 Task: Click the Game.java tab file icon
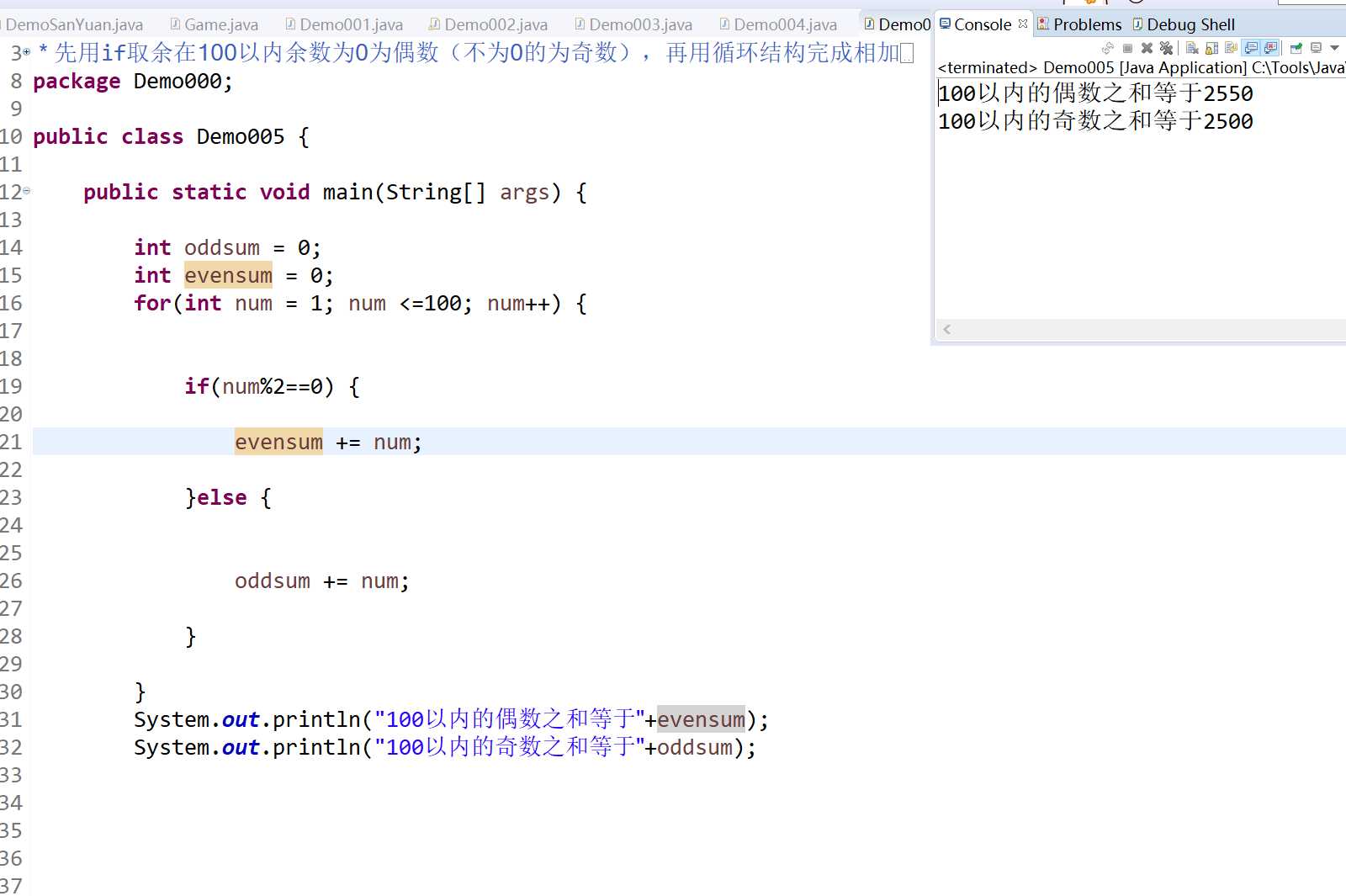pos(175,24)
